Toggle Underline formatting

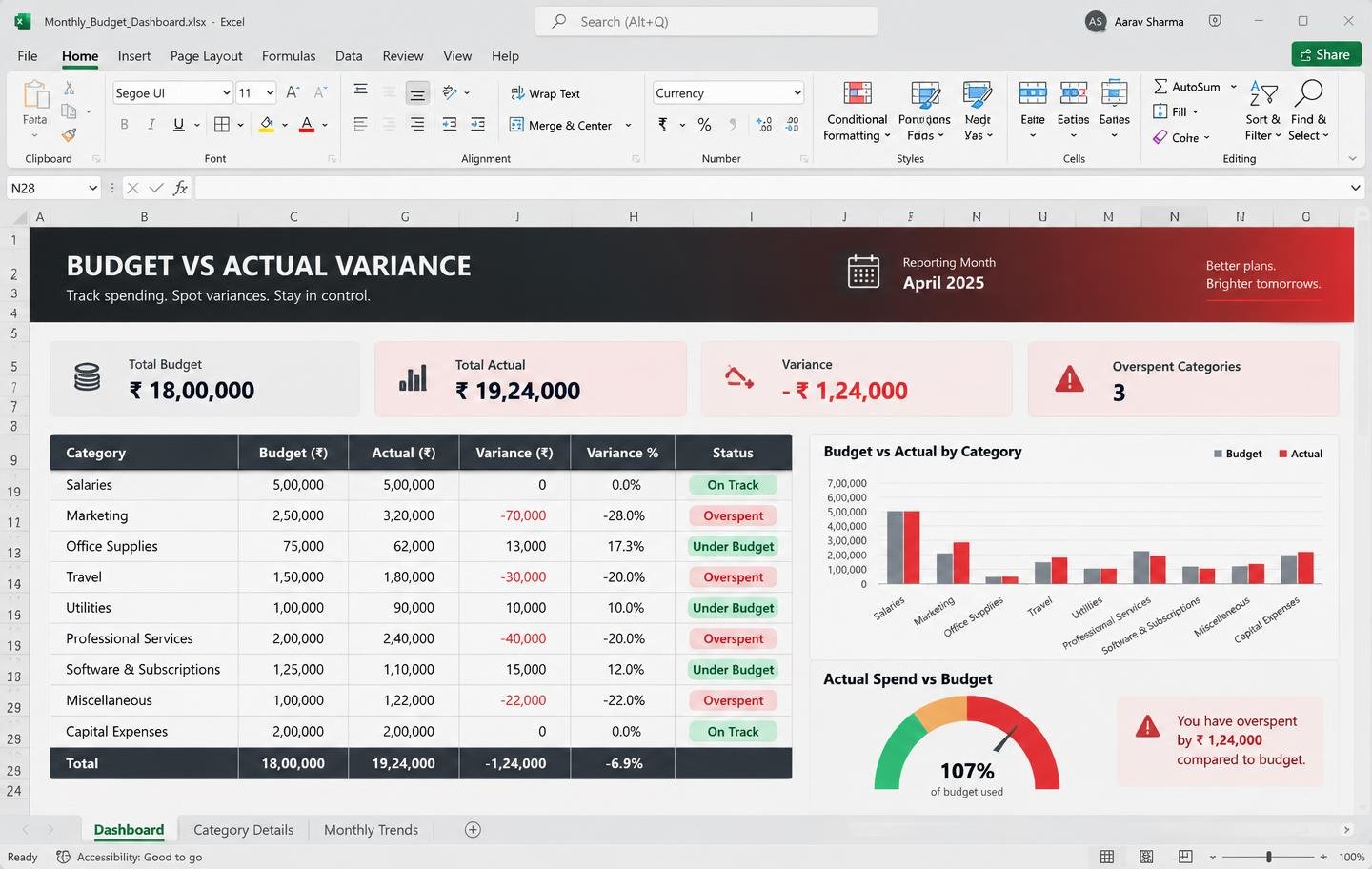178,124
